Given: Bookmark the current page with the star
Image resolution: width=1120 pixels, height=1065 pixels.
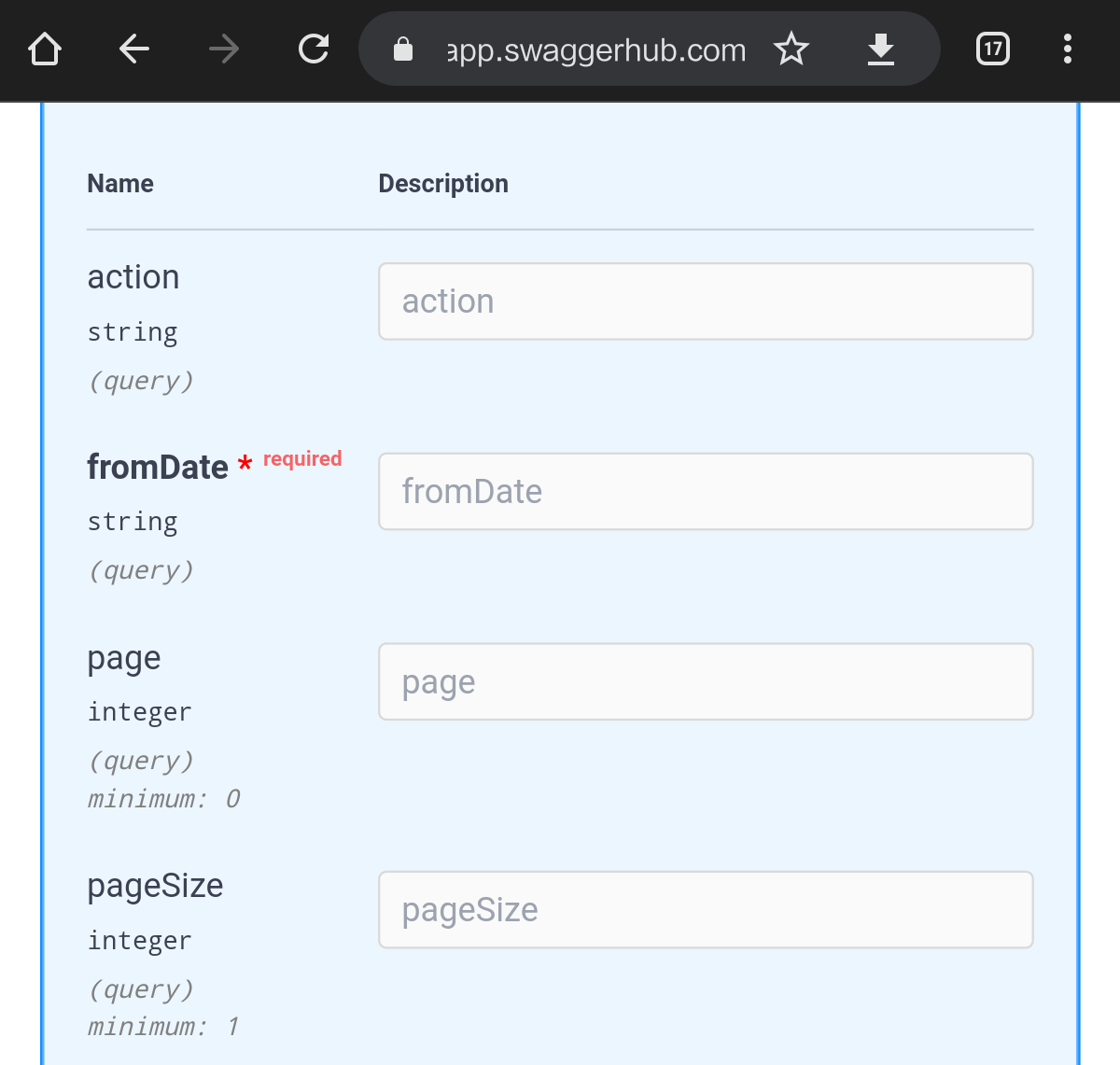Looking at the screenshot, I should 791,49.
